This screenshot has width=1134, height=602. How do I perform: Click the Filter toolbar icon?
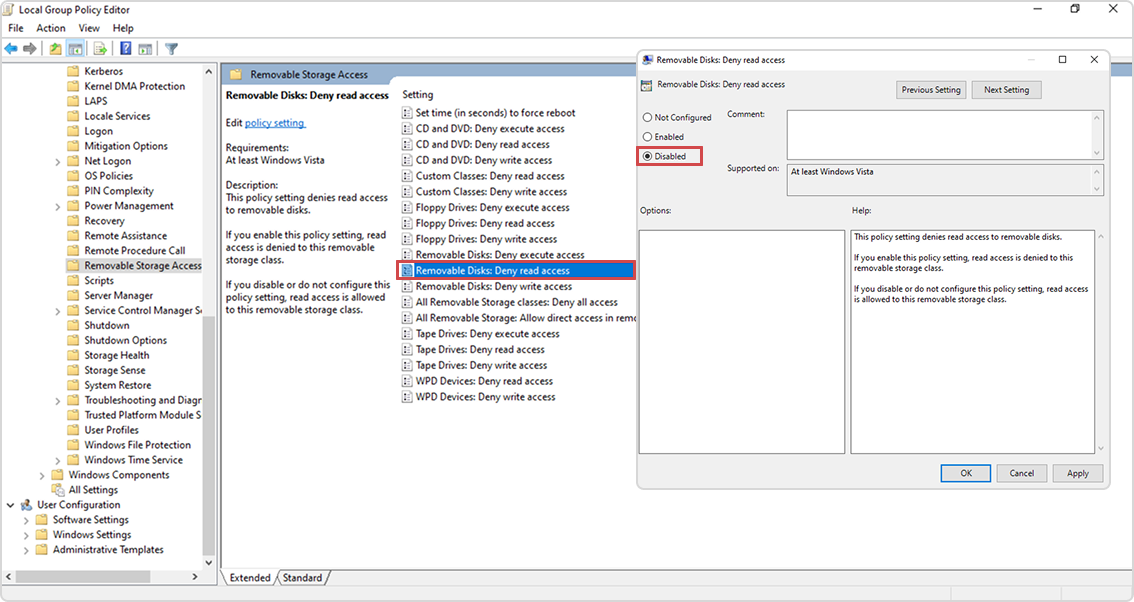tap(170, 48)
